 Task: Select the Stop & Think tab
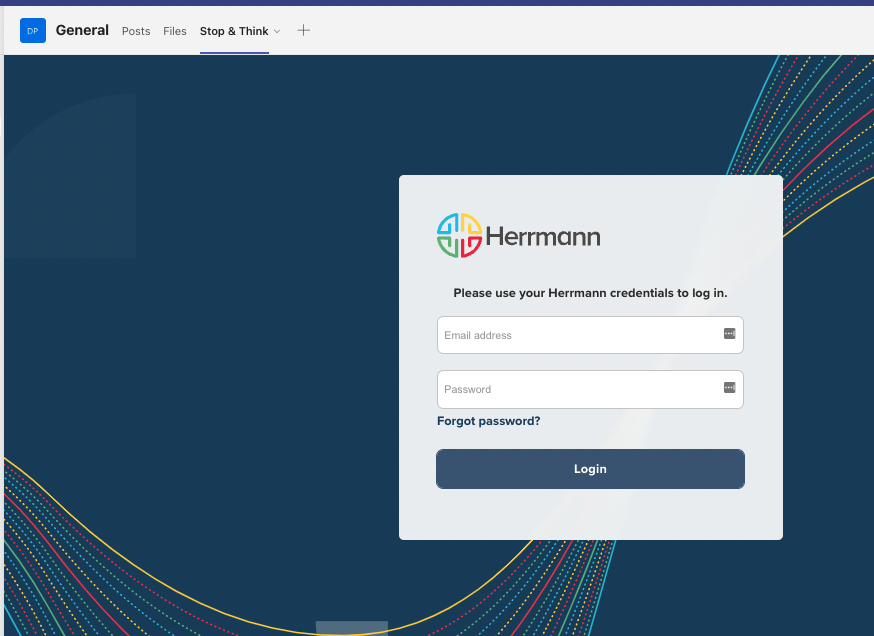(234, 31)
